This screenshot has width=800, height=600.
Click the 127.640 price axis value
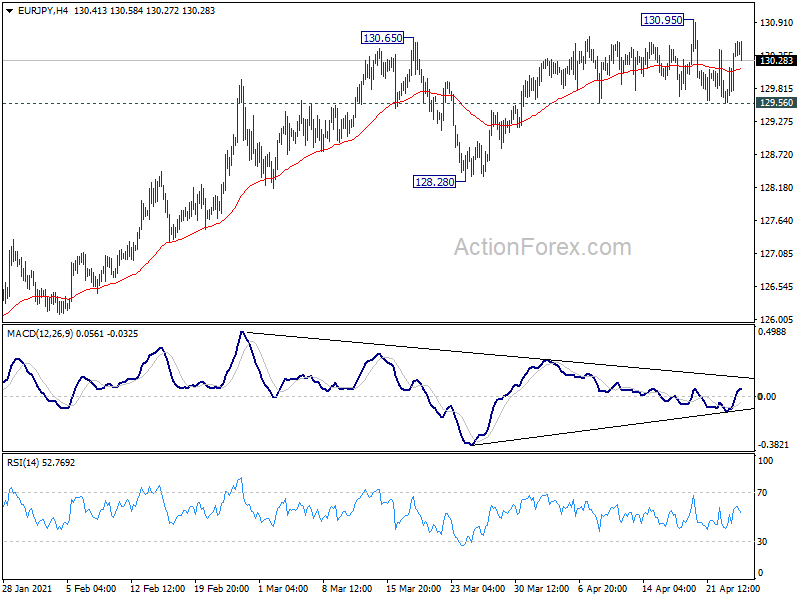point(776,220)
